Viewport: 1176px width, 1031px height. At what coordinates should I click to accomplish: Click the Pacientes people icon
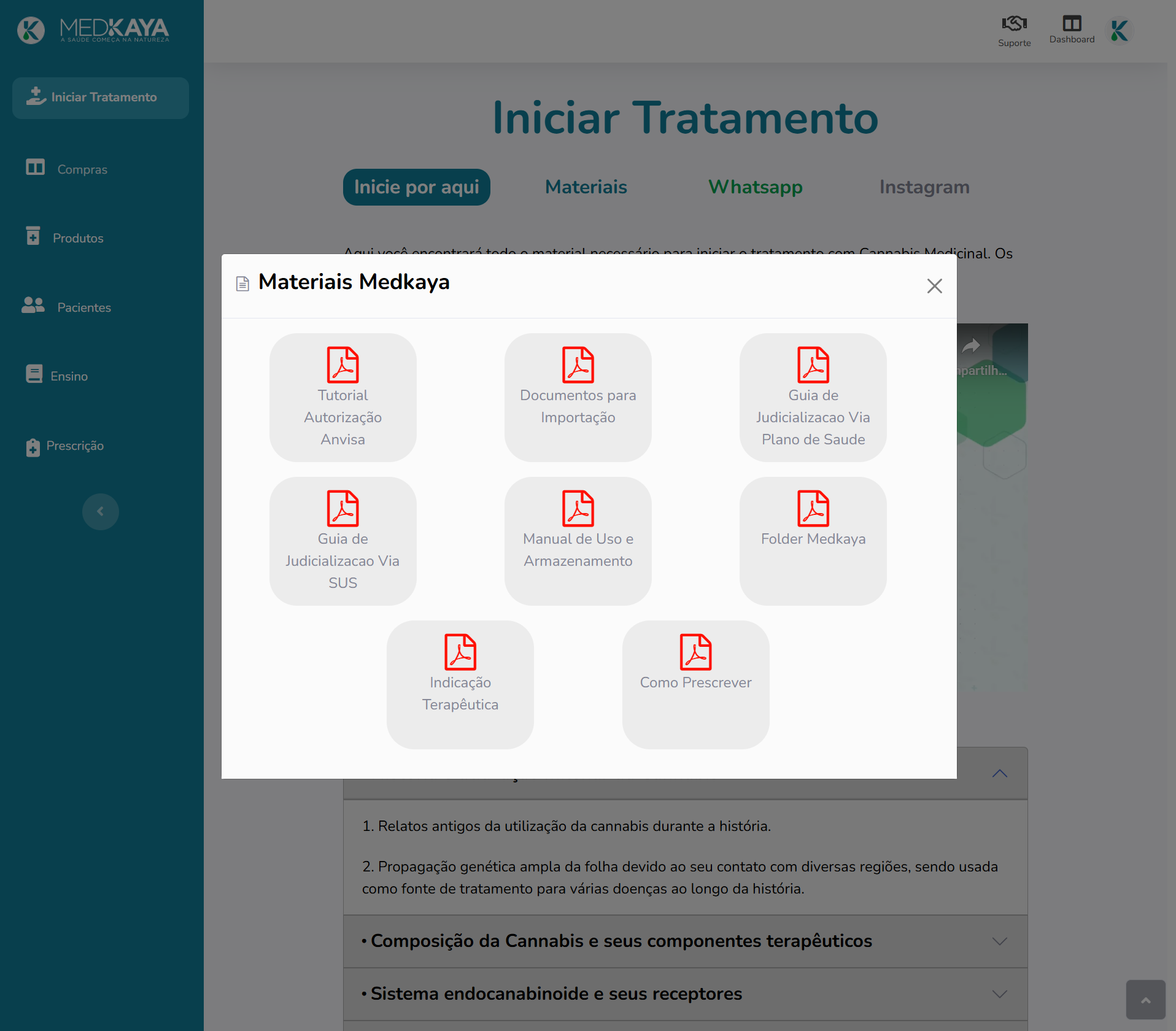tap(33, 305)
